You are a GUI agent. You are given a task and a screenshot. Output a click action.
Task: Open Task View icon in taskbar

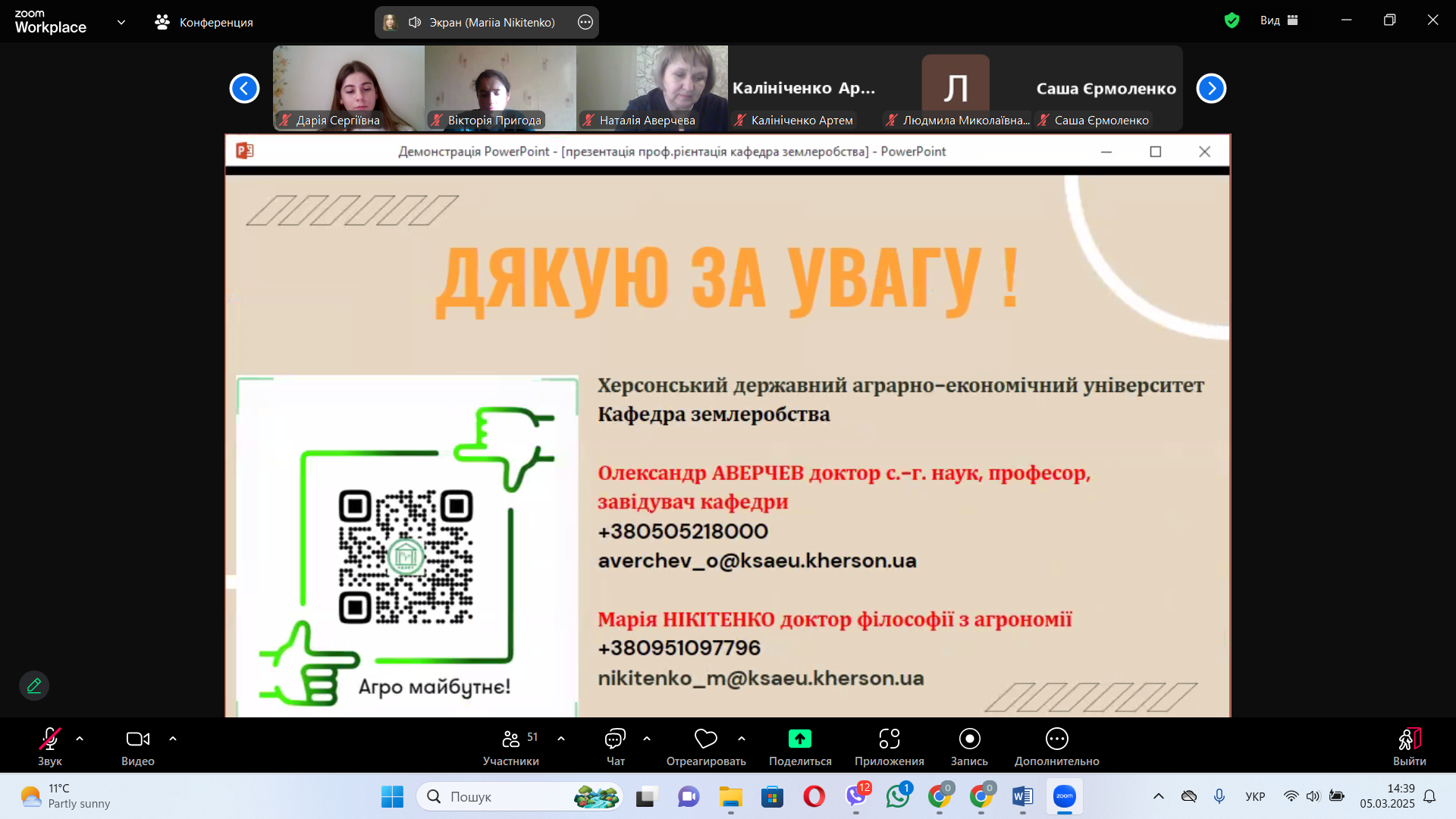point(645,796)
